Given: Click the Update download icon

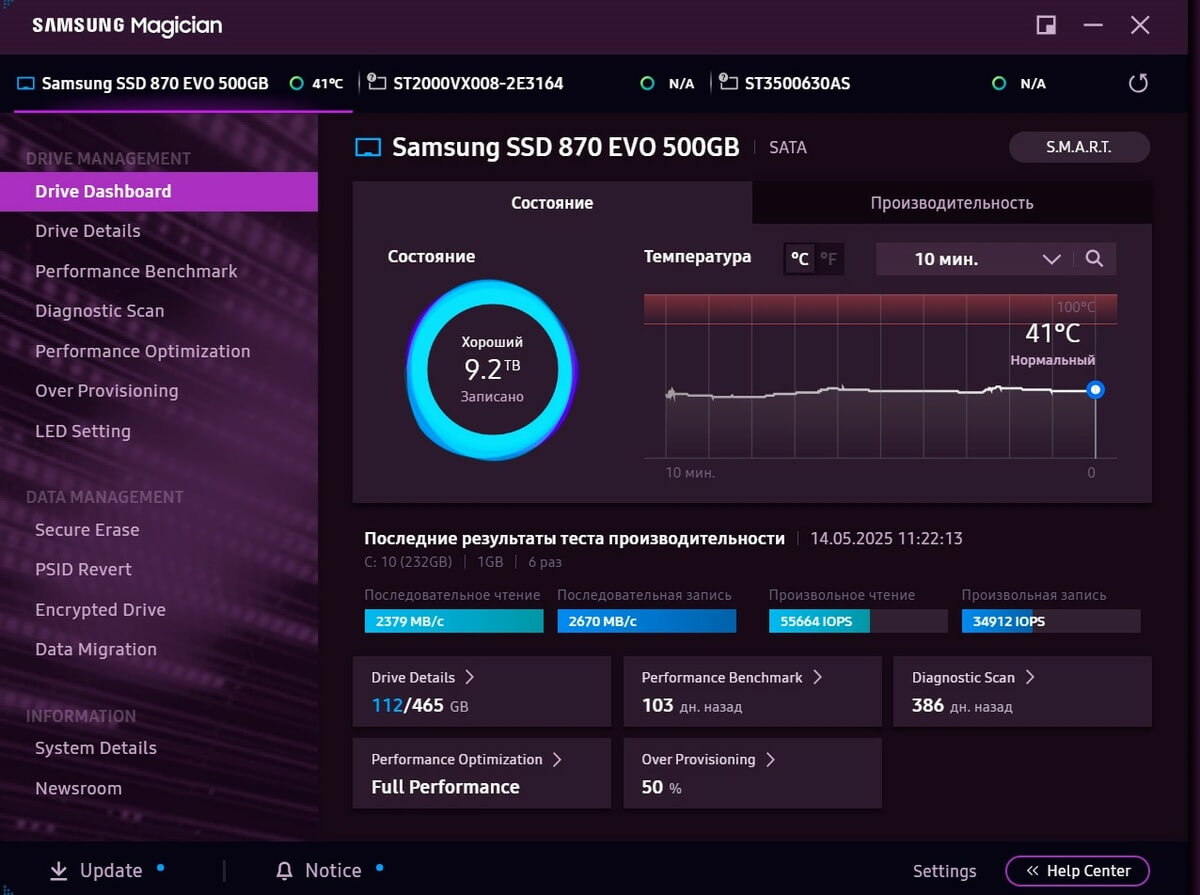Looking at the screenshot, I should [59, 870].
